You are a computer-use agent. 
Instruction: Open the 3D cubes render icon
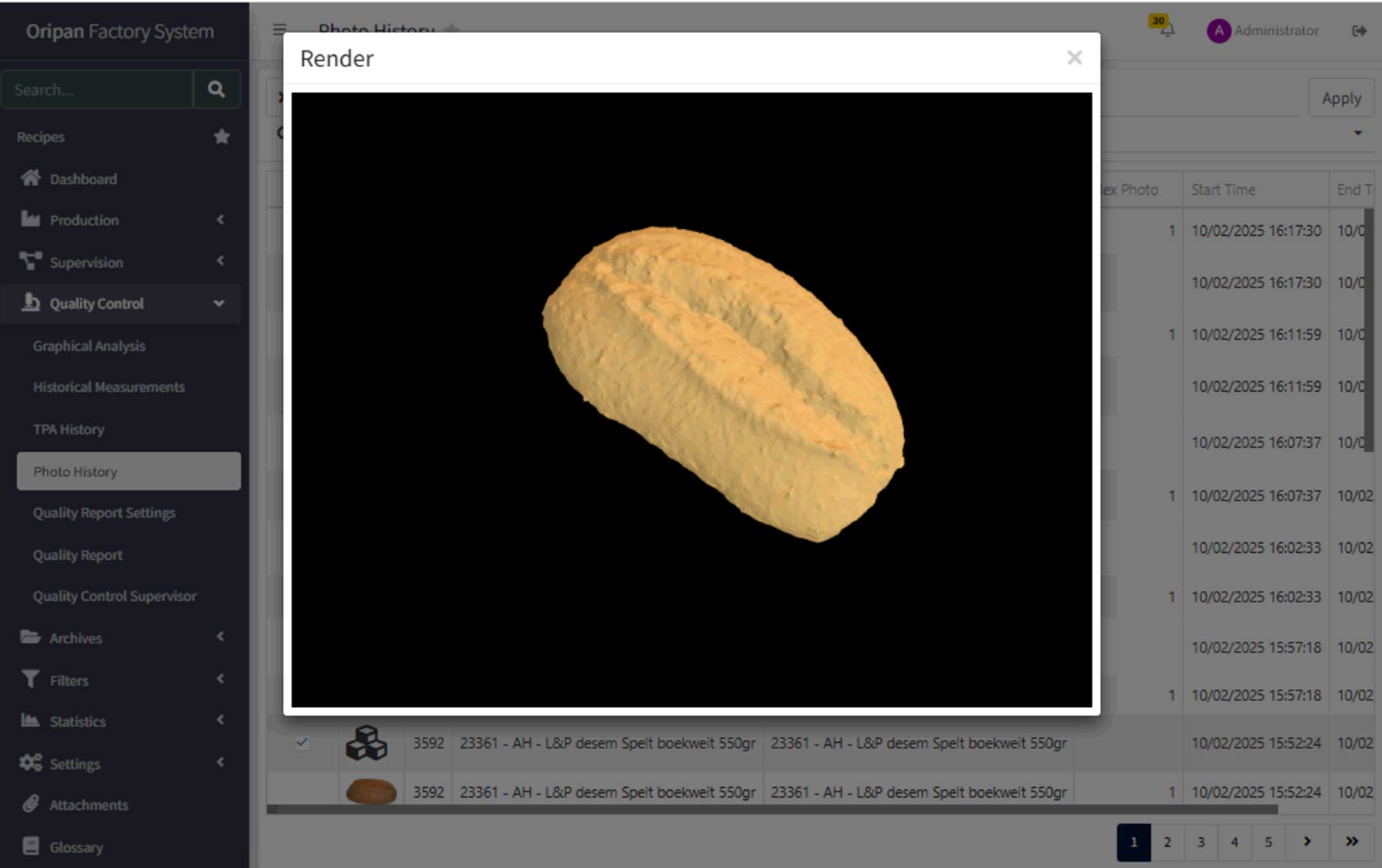pos(367,743)
